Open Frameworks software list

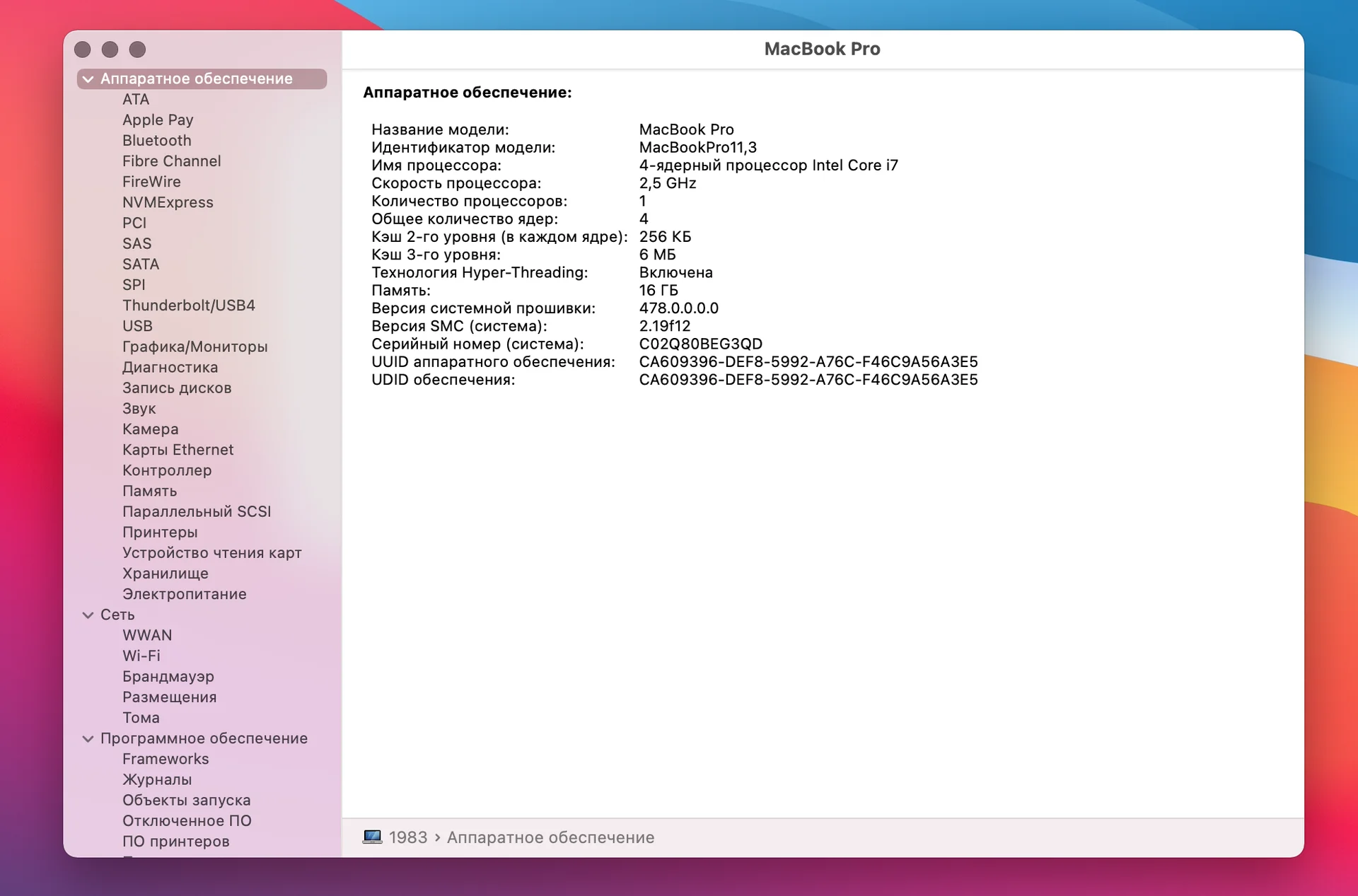[x=166, y=759]
